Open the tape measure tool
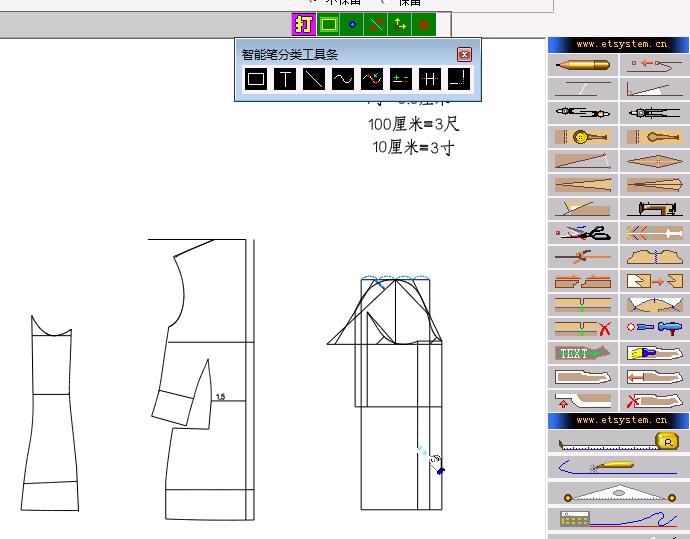Viewport: 690px width, 539px height. pyautogui.click(x=618, y=441)
